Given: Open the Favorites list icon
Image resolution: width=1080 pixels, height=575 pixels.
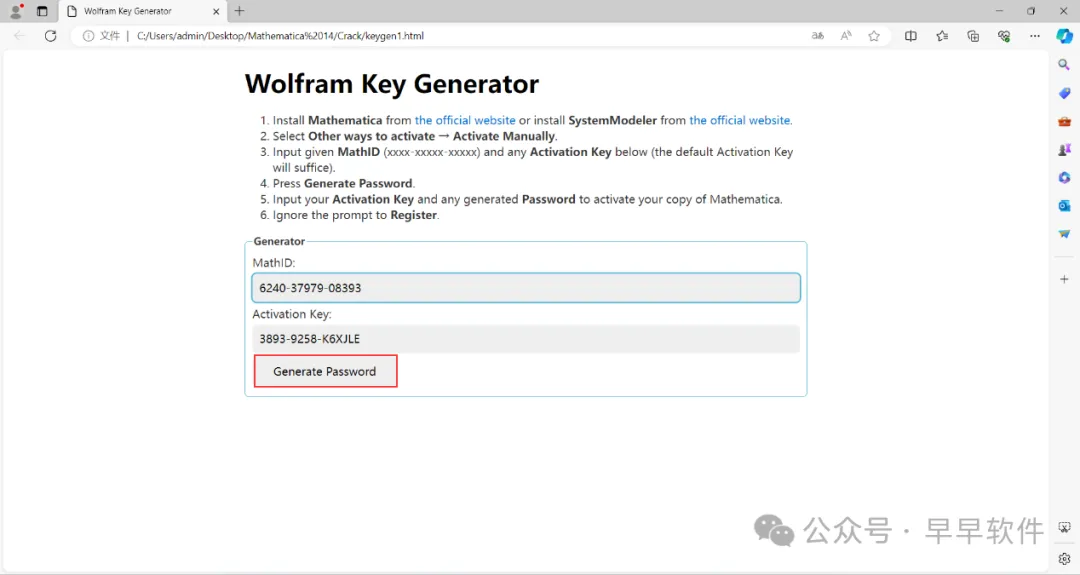Looking at the screenshot, I should tap(942, 36).
